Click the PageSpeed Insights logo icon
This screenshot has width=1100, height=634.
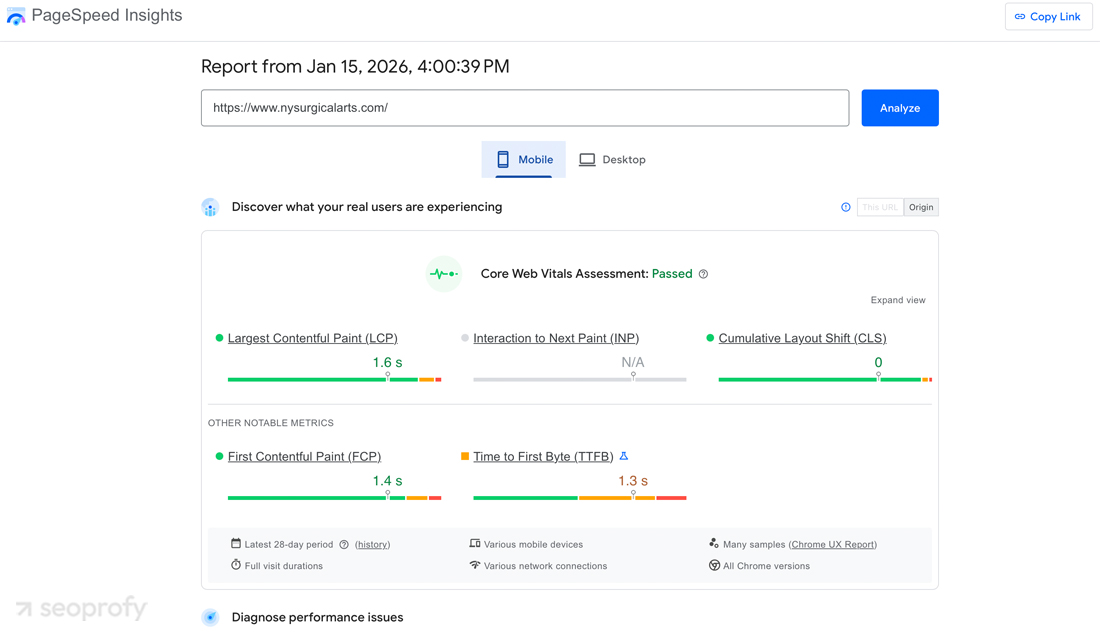16,15
